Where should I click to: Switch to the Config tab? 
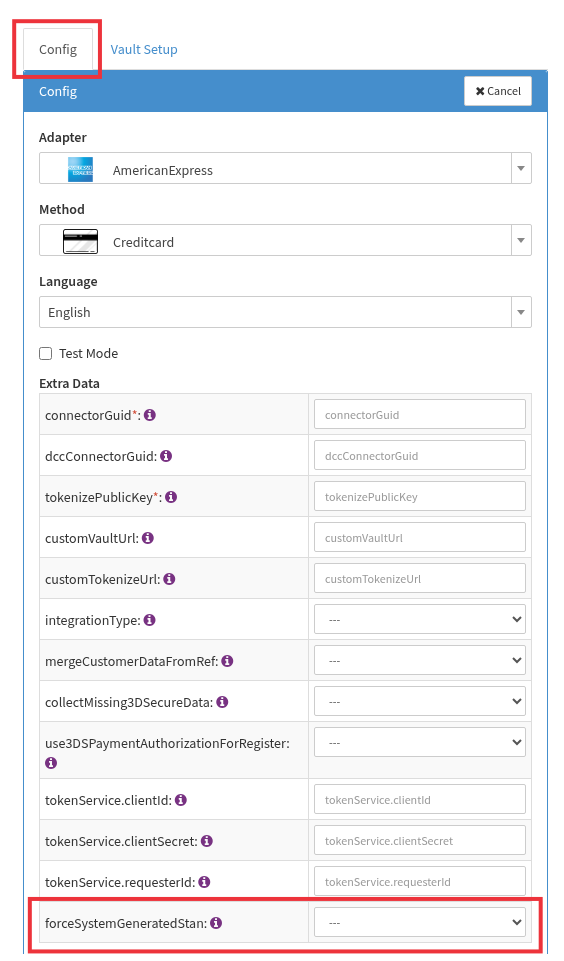[58, 50]
